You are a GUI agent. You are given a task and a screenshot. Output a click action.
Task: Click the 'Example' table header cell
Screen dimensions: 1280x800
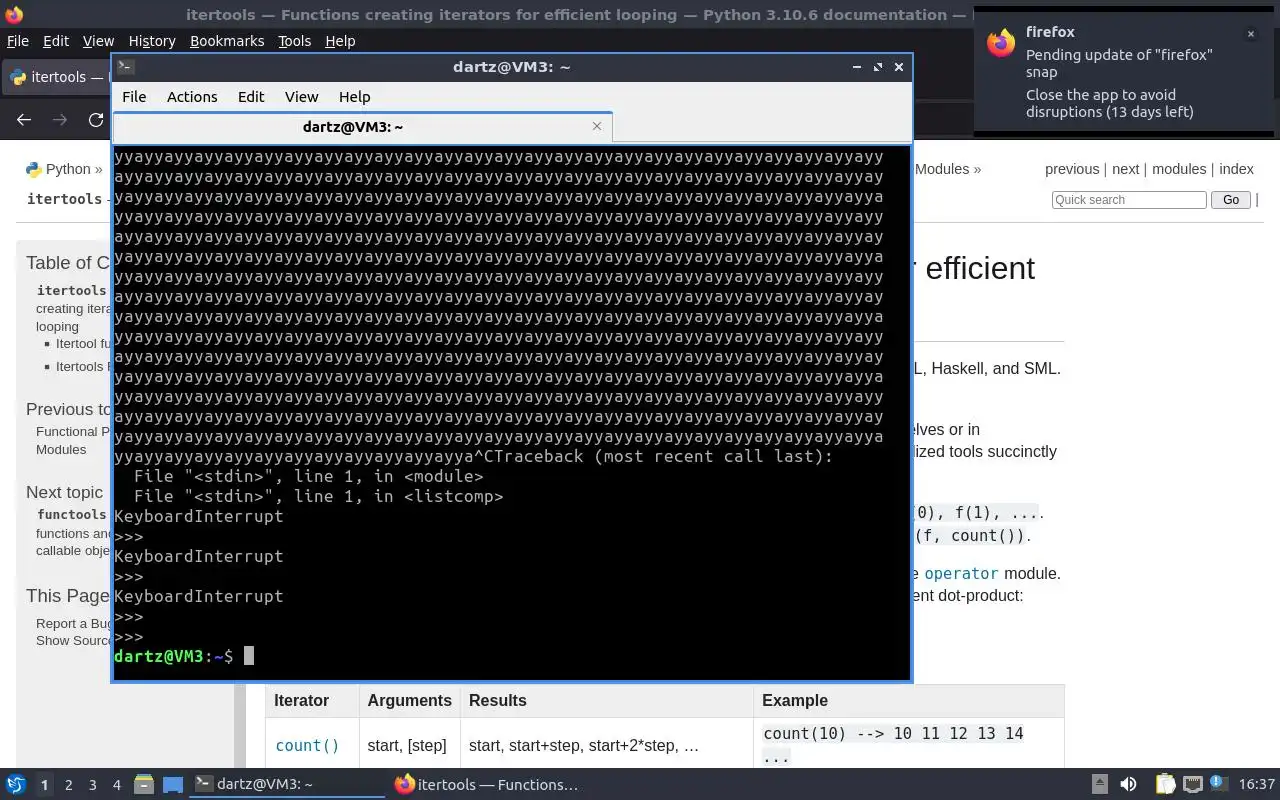908,701
